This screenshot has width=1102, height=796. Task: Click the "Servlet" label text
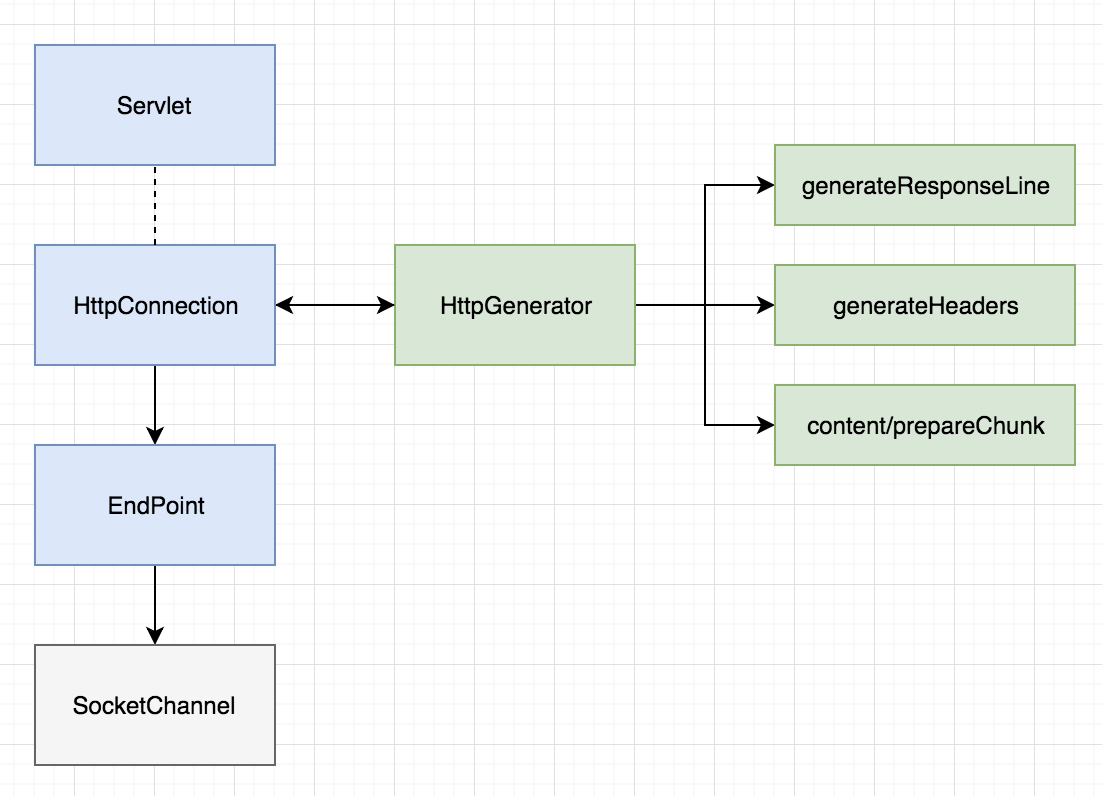(154, 105)
